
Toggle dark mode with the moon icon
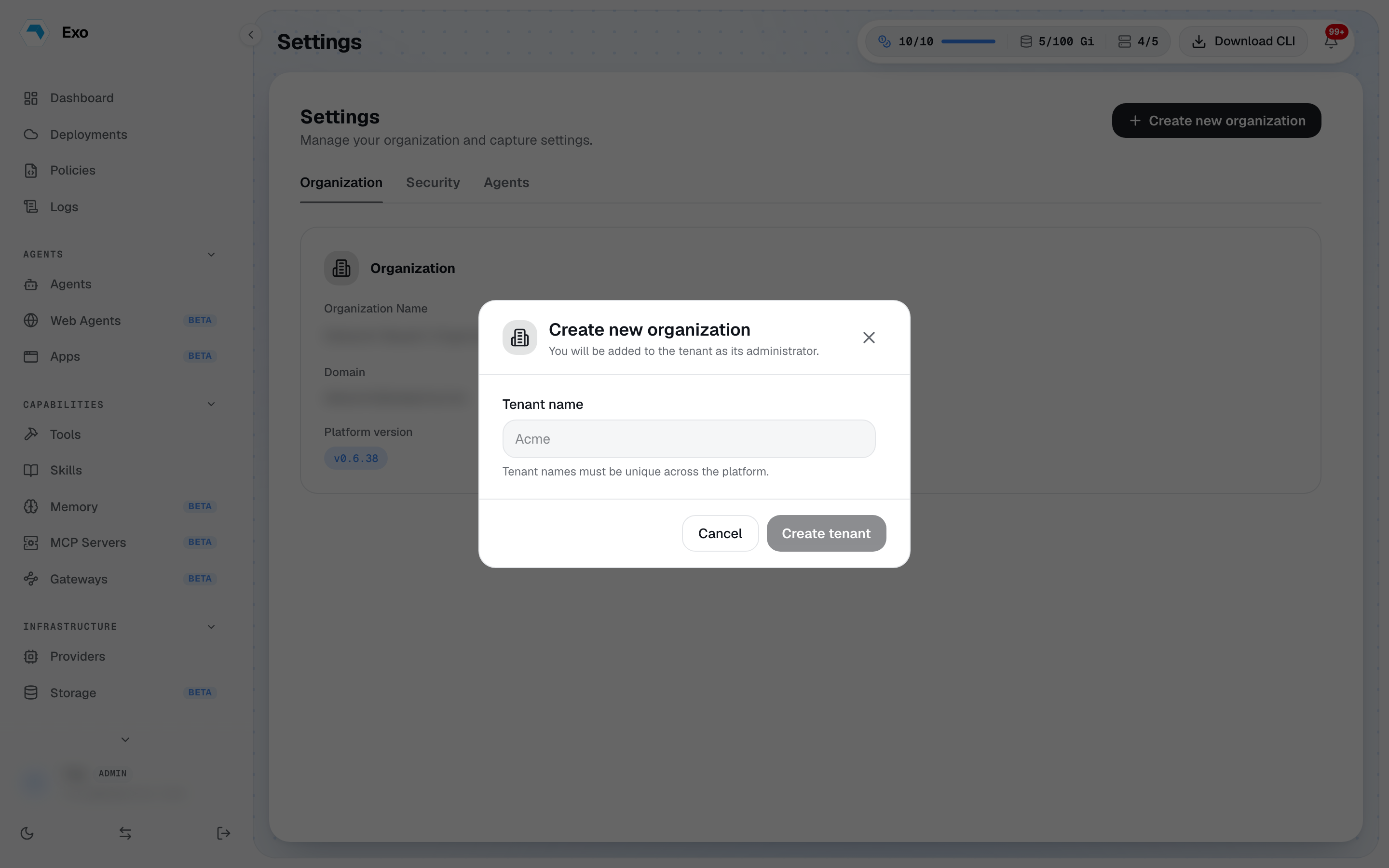tap(27, 833)
